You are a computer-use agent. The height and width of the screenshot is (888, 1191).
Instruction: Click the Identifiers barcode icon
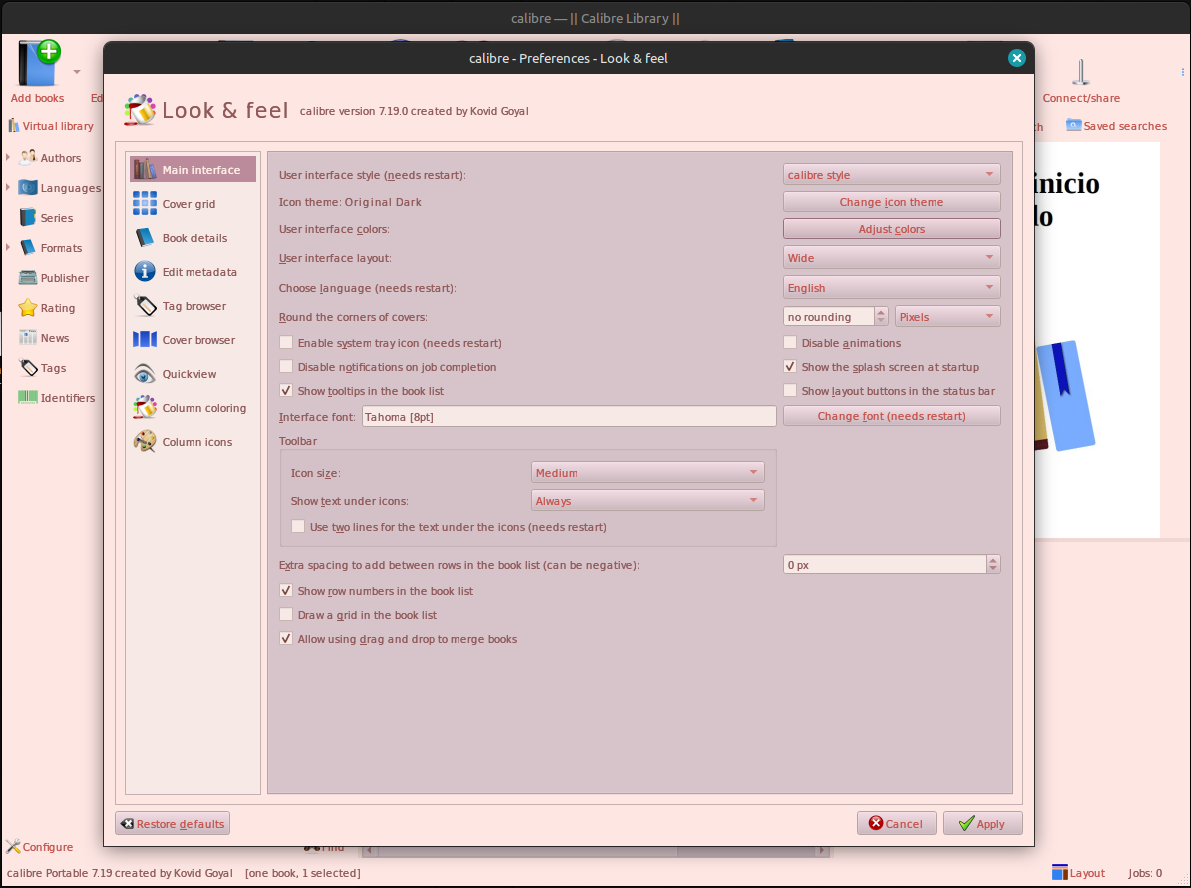pos(28,397)
